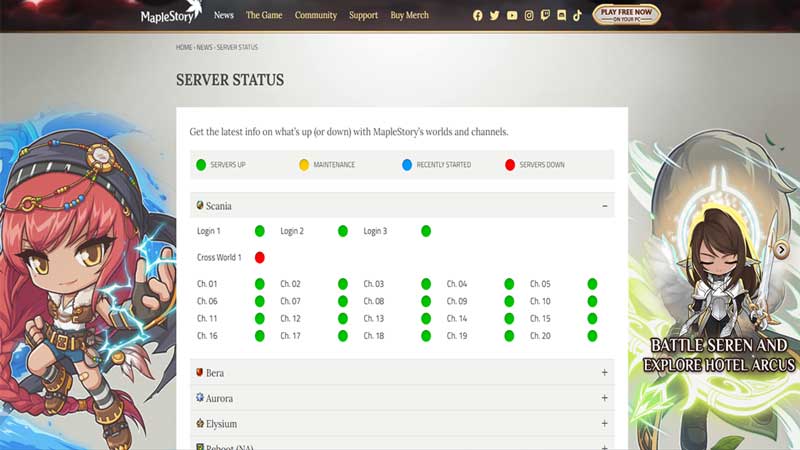The width and height of the screenshot is (800, 450).
Task: Click the Ch. 17 green status dot
Action: tap(343, 336)
